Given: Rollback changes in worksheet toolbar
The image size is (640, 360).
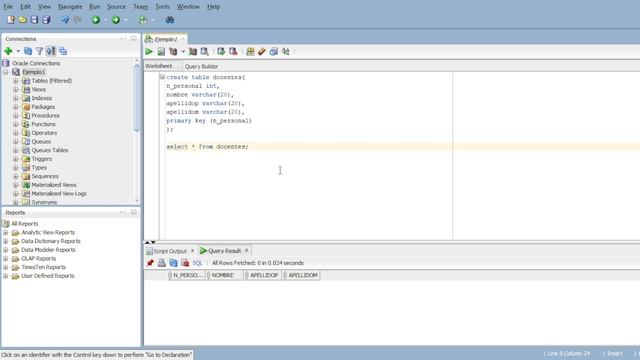Looking at the screenshot, I should point(233,51).
